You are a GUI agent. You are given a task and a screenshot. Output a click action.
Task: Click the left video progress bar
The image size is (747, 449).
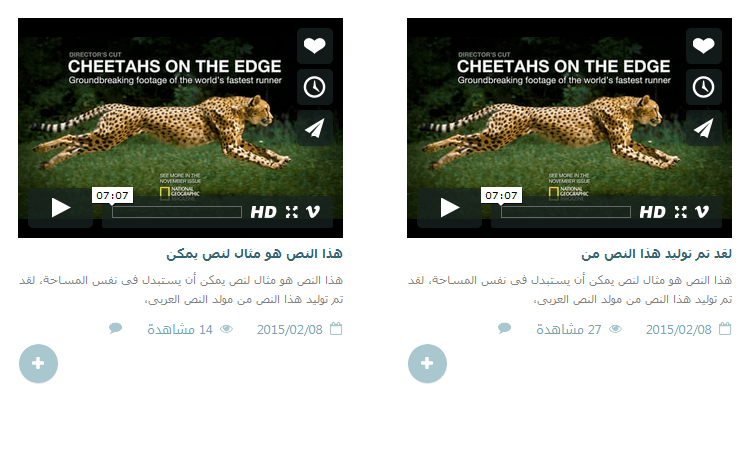177,212
